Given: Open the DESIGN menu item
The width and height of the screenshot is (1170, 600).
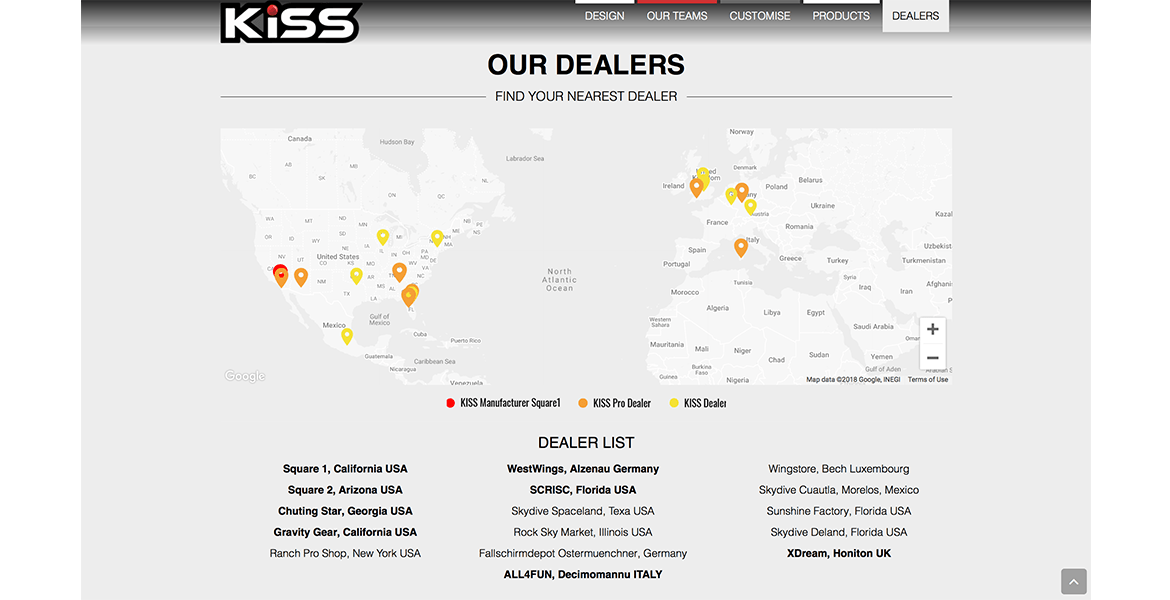Looking at the screenshot, I should coord(604,16).
